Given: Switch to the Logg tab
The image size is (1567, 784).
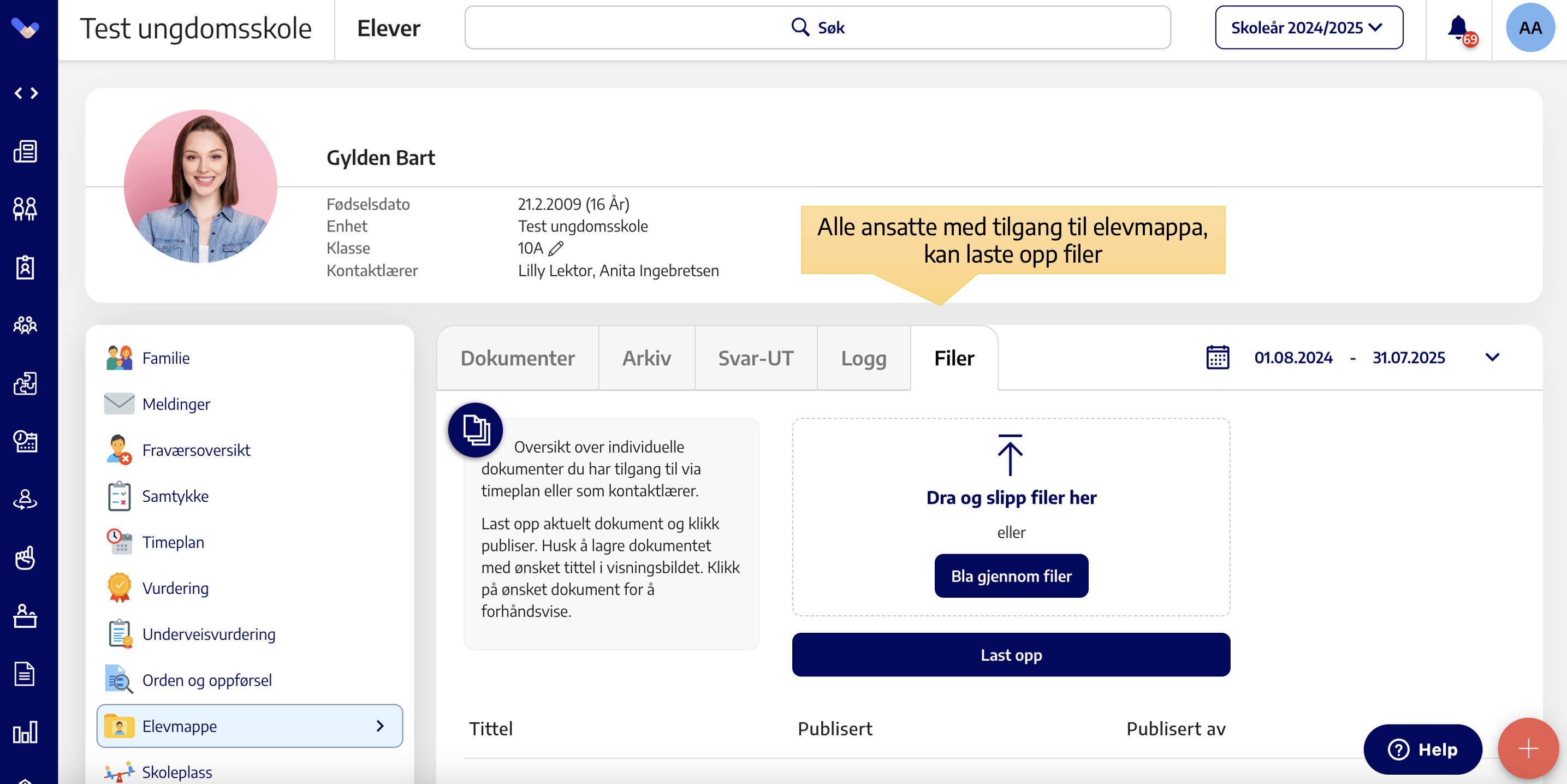Looking at the screenshot, I should click(863, 358).
